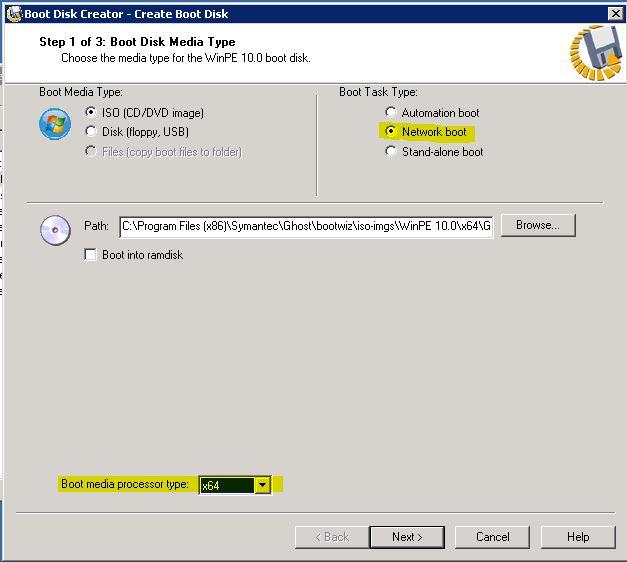This screenshot has width=627, height=562.
Task: Click the title bar application icon
Action: pos(15,14)
